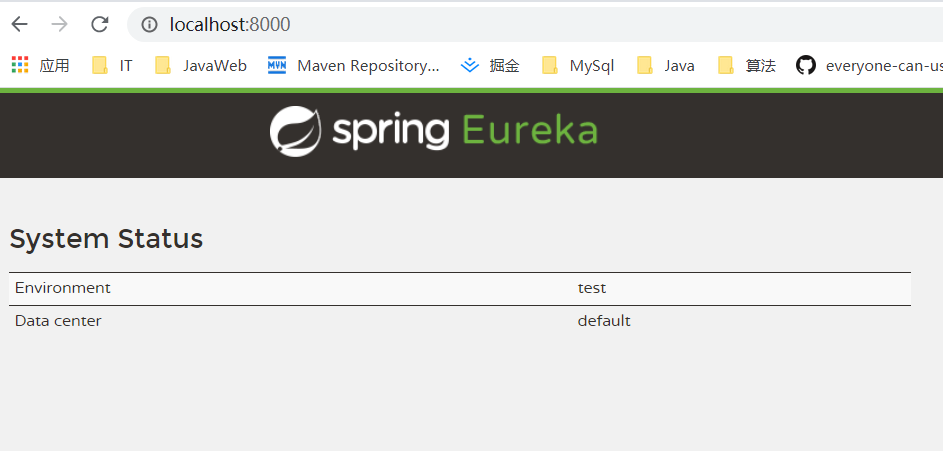
Task: View site information for localhost
Action: pyautogui.click(x=149, y=24)
